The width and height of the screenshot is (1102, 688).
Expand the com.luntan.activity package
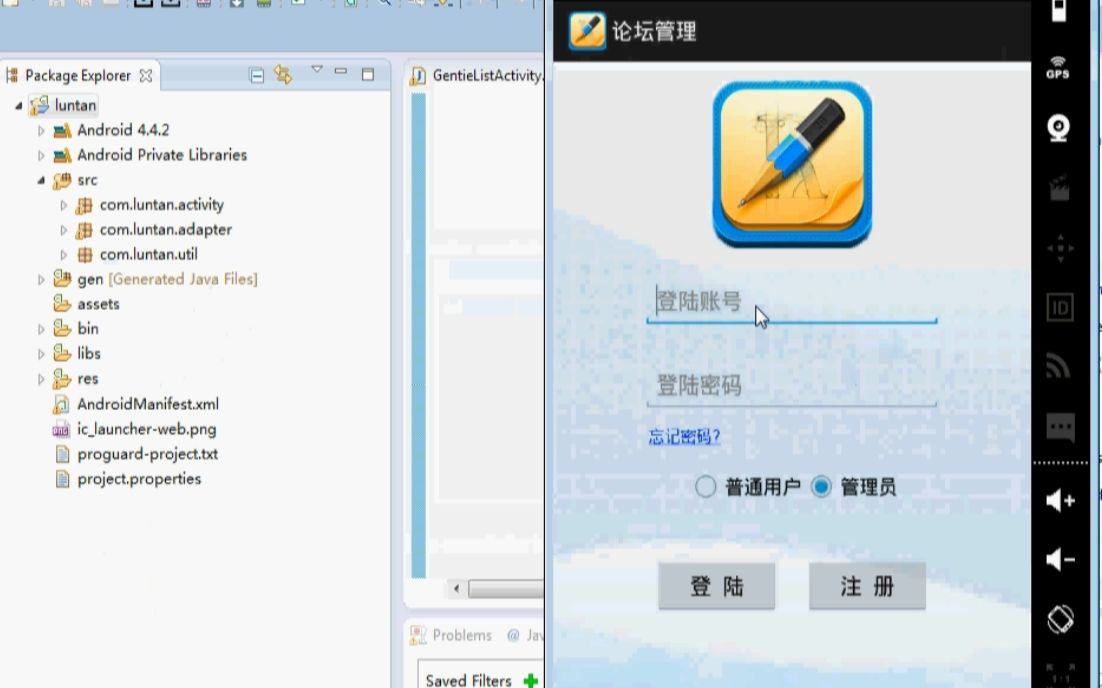point(63,205)
